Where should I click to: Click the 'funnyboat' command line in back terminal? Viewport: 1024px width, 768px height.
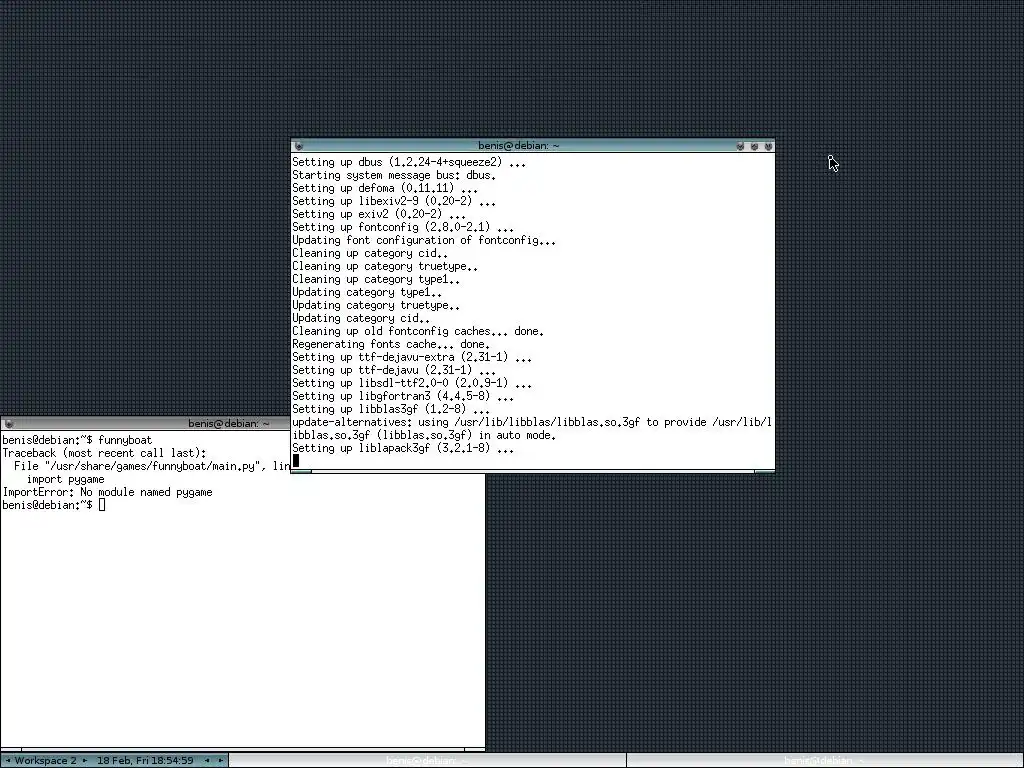pos(77,440)
